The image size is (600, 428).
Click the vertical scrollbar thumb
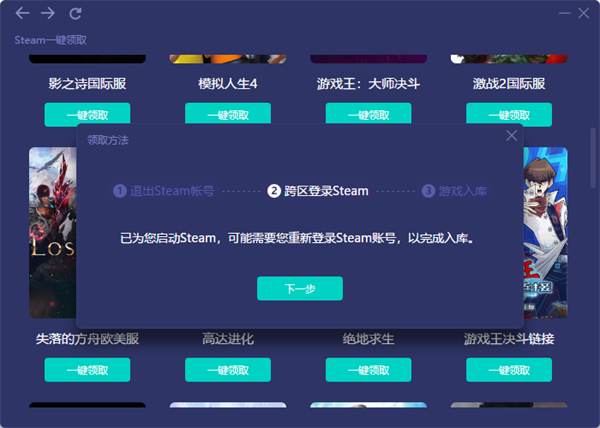point(593,158)
